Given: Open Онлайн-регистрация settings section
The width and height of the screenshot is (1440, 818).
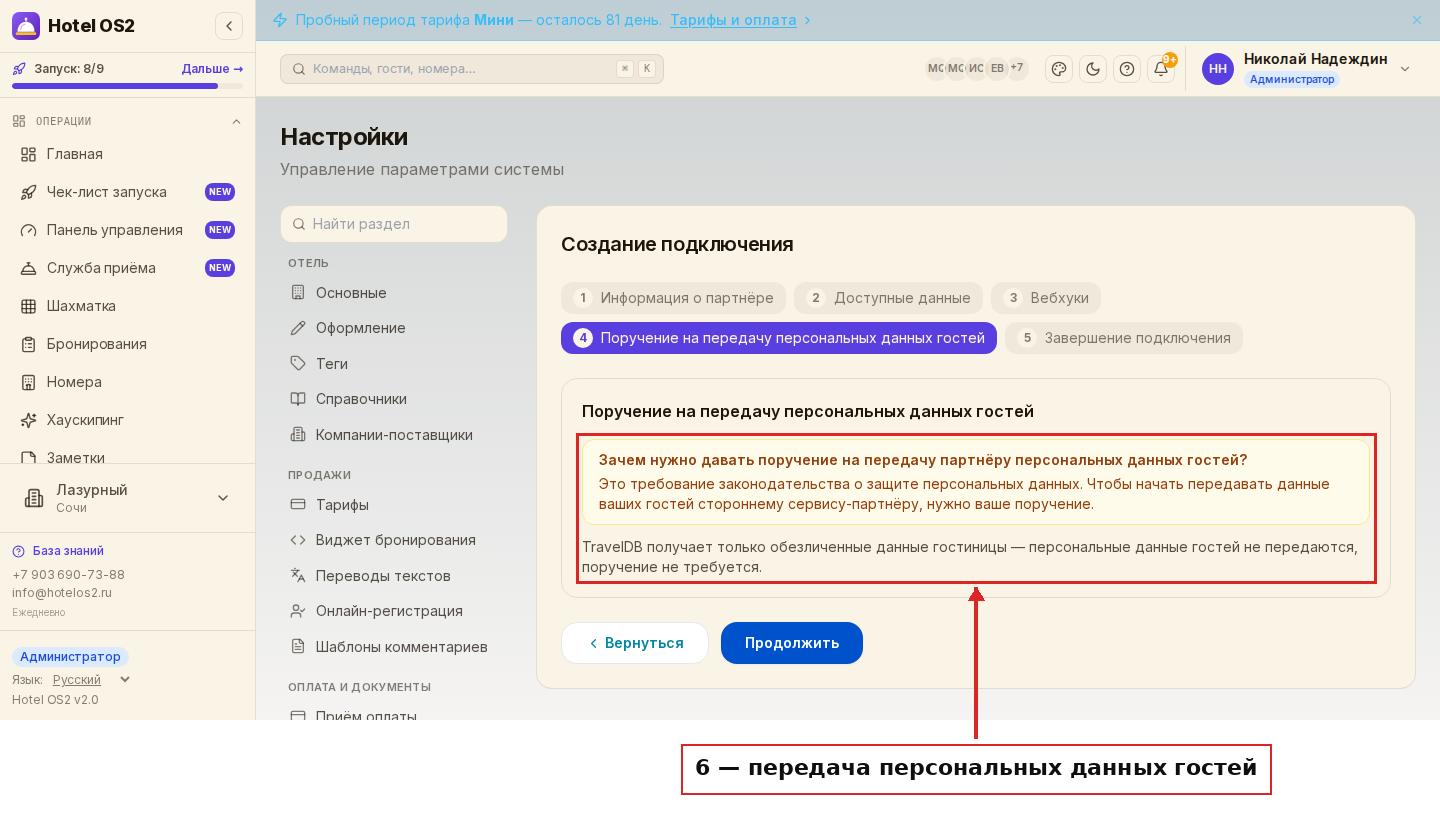Looking at the screenshot, I should pyautogui.click(x=394, y=611).
